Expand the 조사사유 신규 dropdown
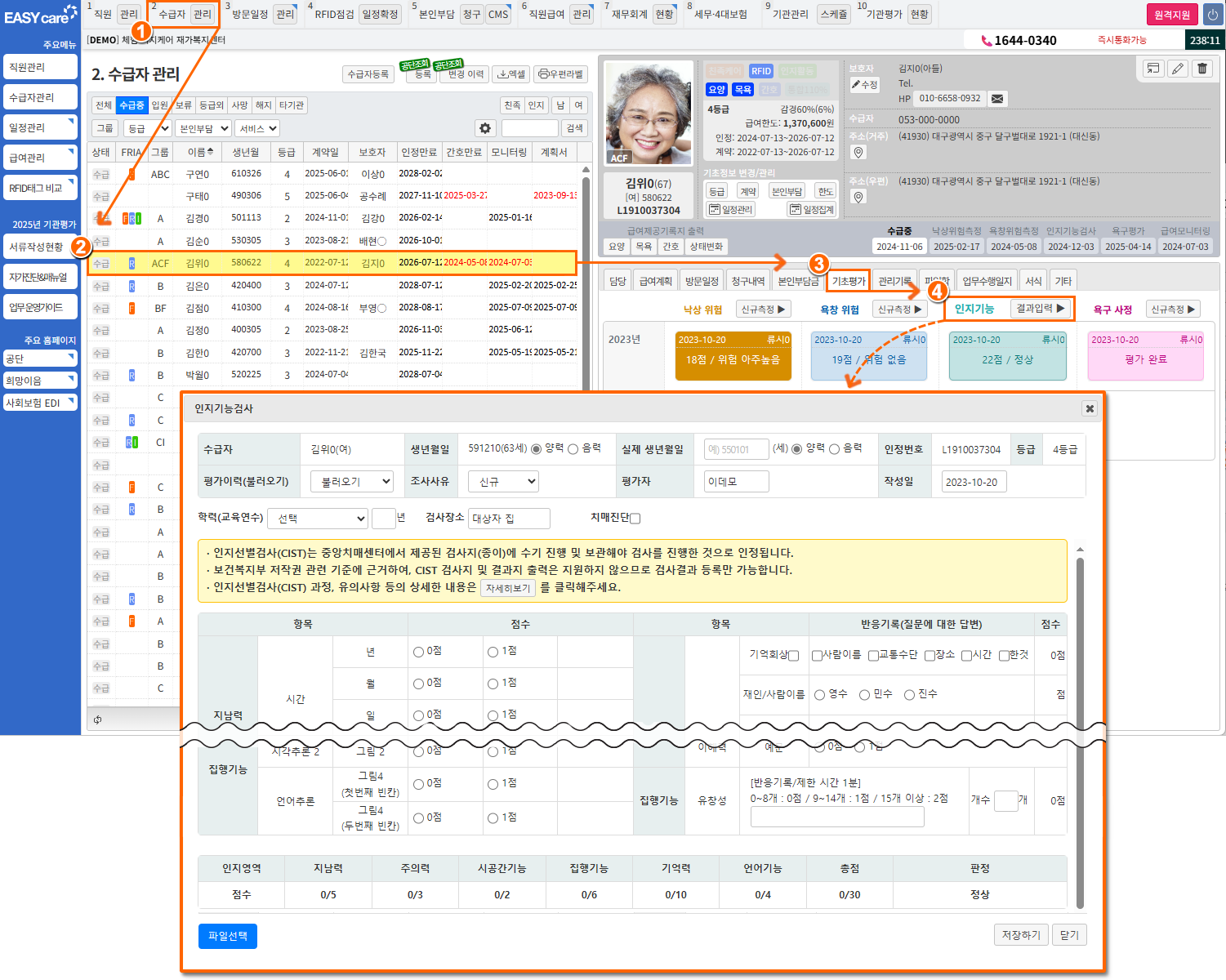Screen dimensions: 1226x980 [x=503, y=482]
